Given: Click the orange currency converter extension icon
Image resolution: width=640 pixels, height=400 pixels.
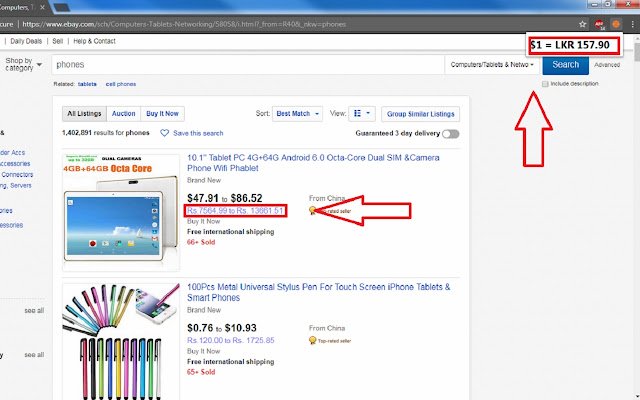Looking at the screenshot, I should point(616,24).
